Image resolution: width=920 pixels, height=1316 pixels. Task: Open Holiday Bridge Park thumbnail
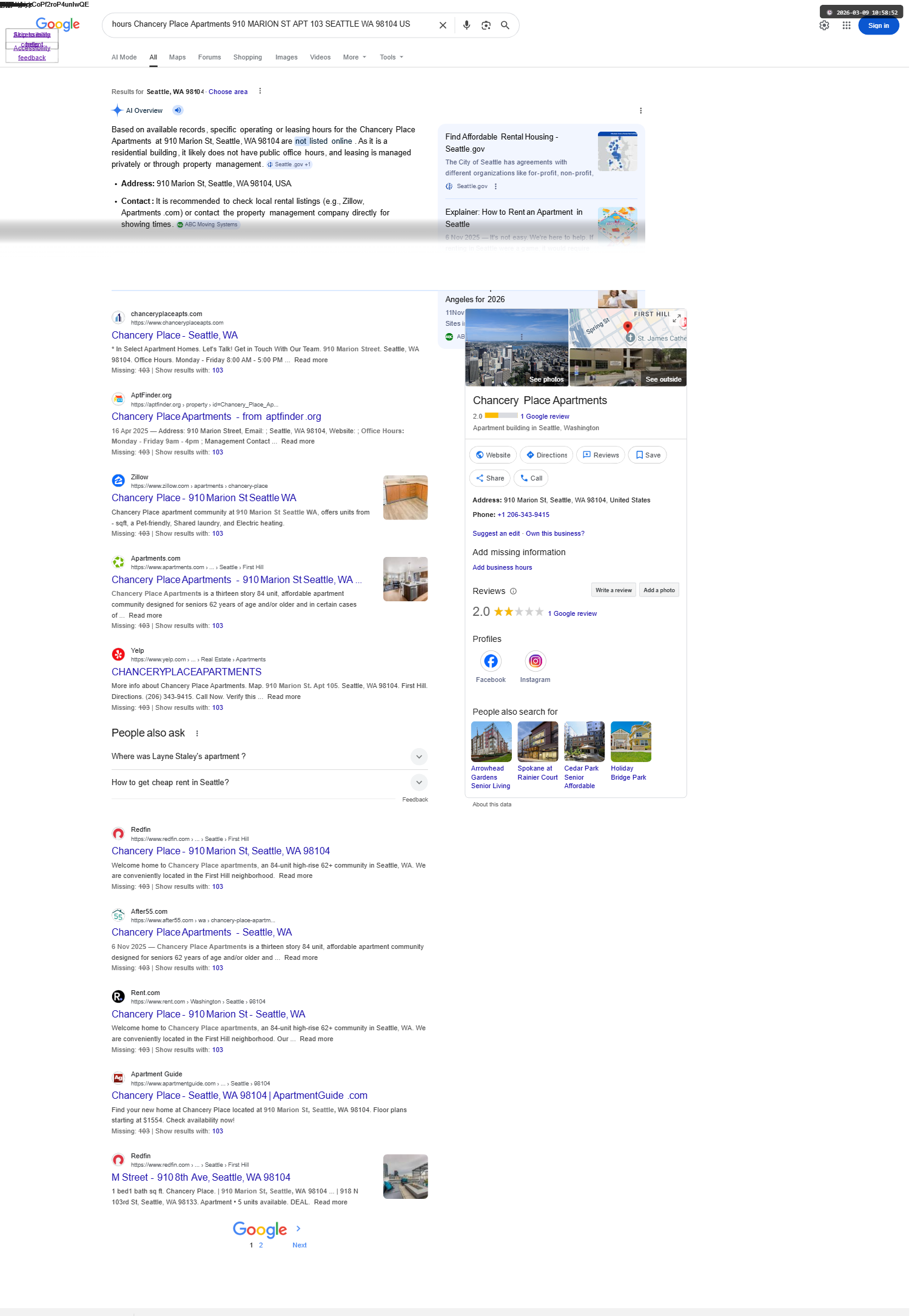pyautogui.click(x=631, y=741)
